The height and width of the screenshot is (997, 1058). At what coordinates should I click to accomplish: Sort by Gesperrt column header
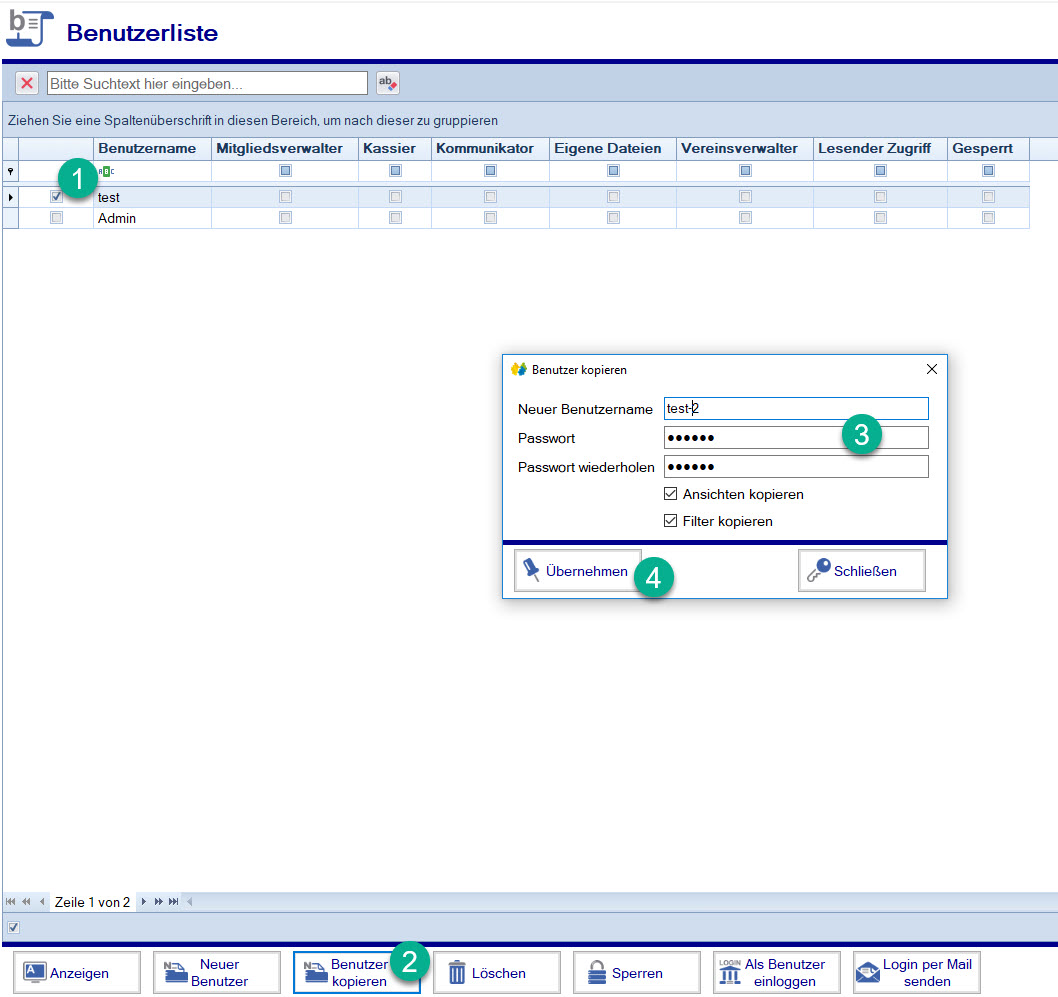tap(988, 148)
